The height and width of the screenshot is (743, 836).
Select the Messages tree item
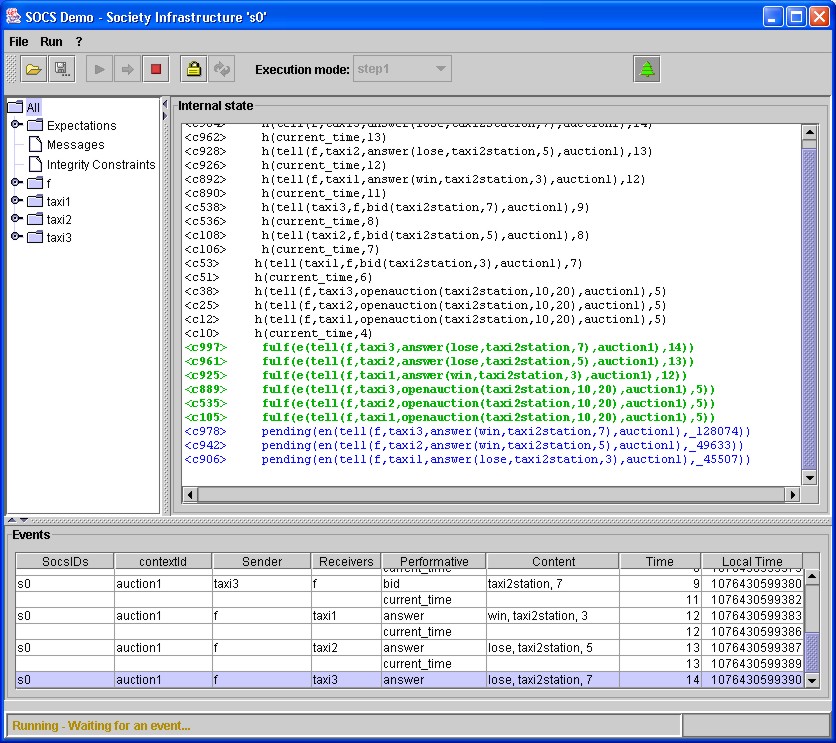[x=75, y=145]
